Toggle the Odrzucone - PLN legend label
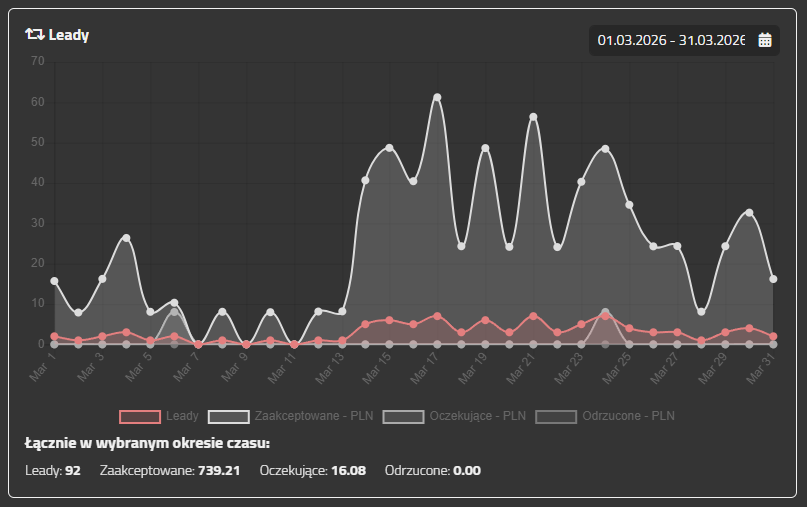Screen dimensions: 807x507 (x=629, y=415)
